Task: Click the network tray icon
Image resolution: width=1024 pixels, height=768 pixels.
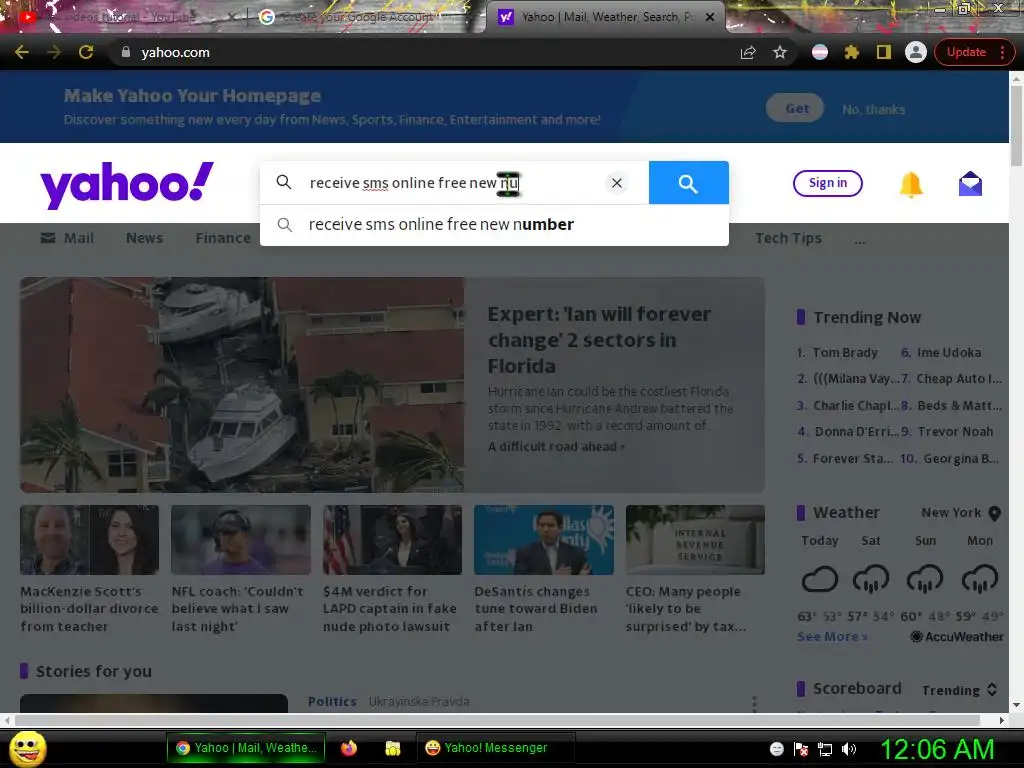Action: click(x=825, y=749)
